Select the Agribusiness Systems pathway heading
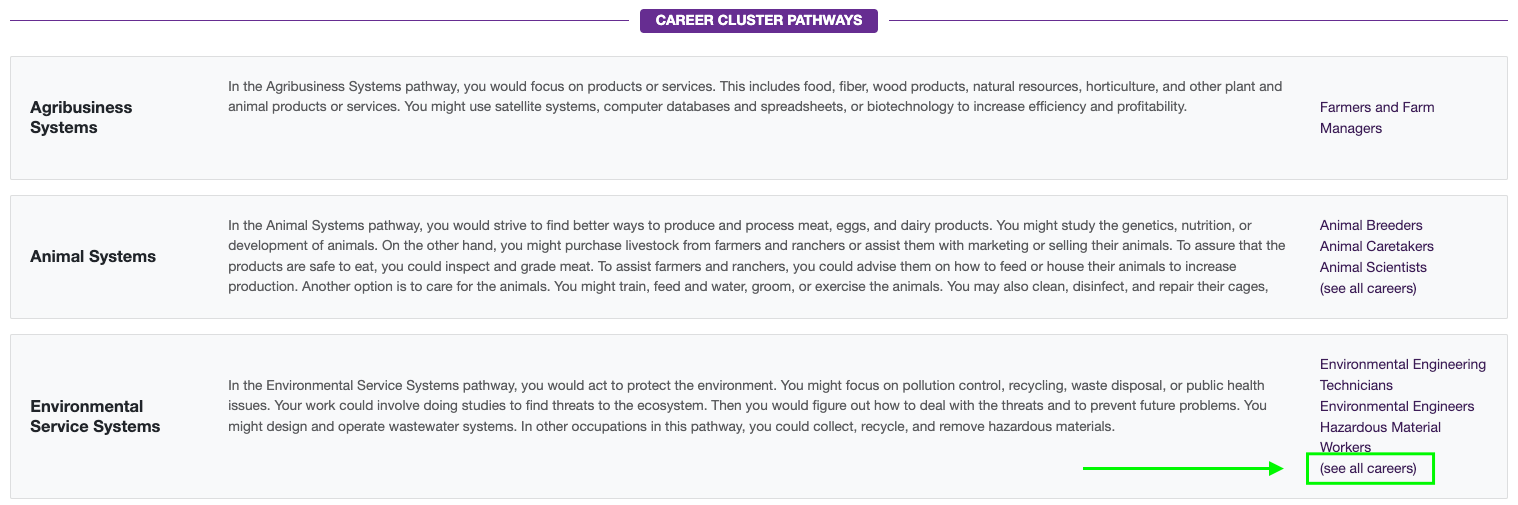 point(81,117)
